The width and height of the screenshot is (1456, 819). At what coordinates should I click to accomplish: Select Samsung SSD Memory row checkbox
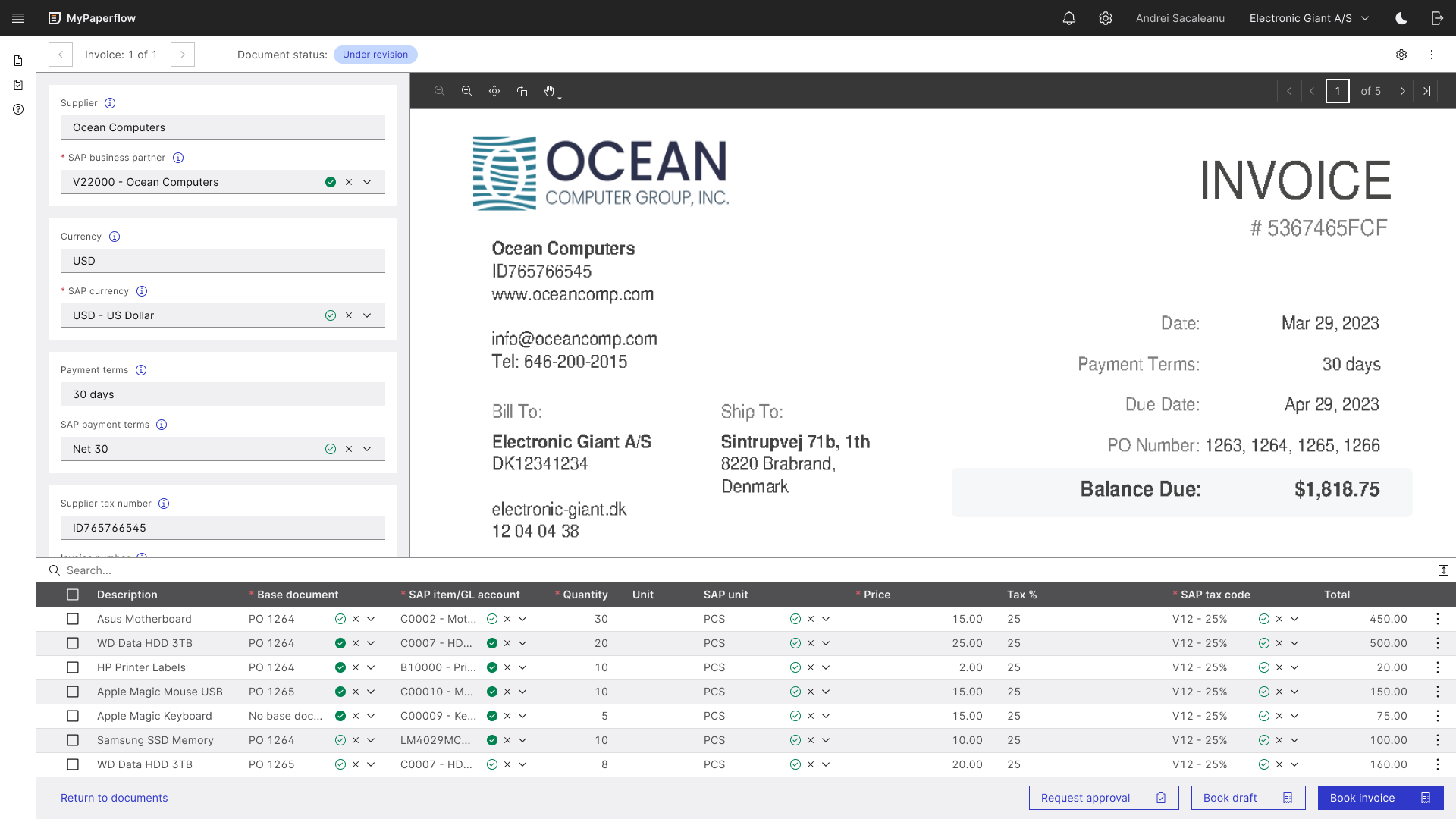click(x=73, y=740)
